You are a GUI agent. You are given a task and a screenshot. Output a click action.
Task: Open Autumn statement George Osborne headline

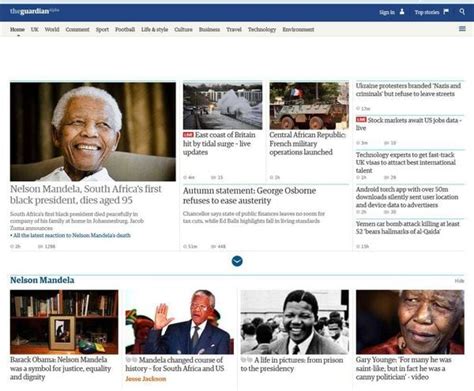249,196
